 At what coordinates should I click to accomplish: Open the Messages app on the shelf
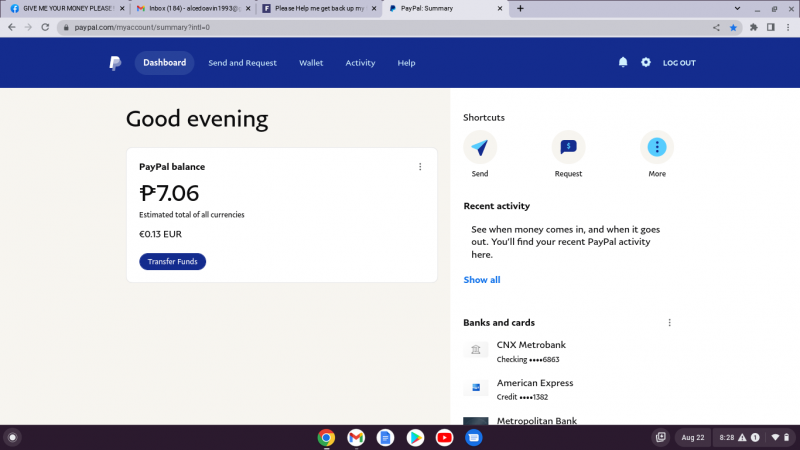pyautogui.click(x=473, y=437)
